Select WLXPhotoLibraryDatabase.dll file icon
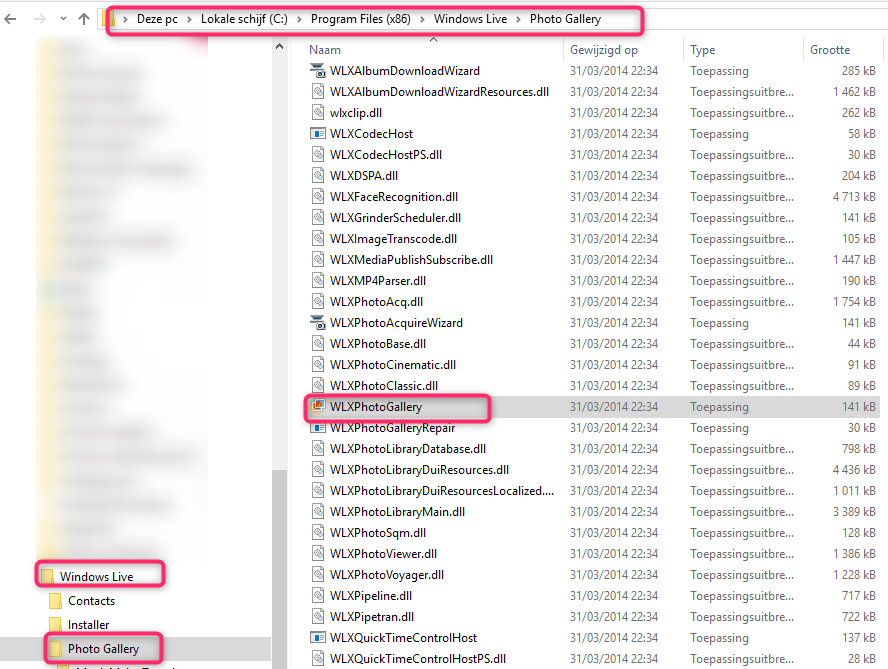Image resolution: width=888 pixels, height=669 pixels. [318, 449]
